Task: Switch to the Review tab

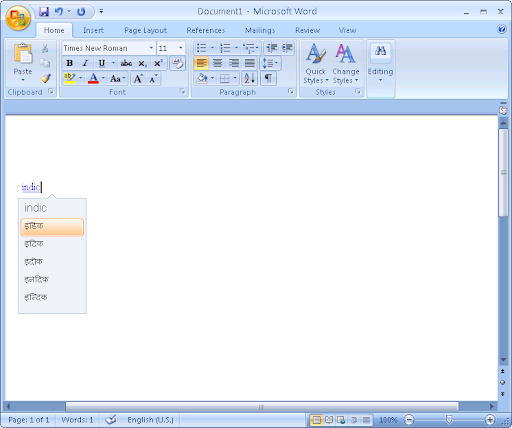Action: coord(307,30)
